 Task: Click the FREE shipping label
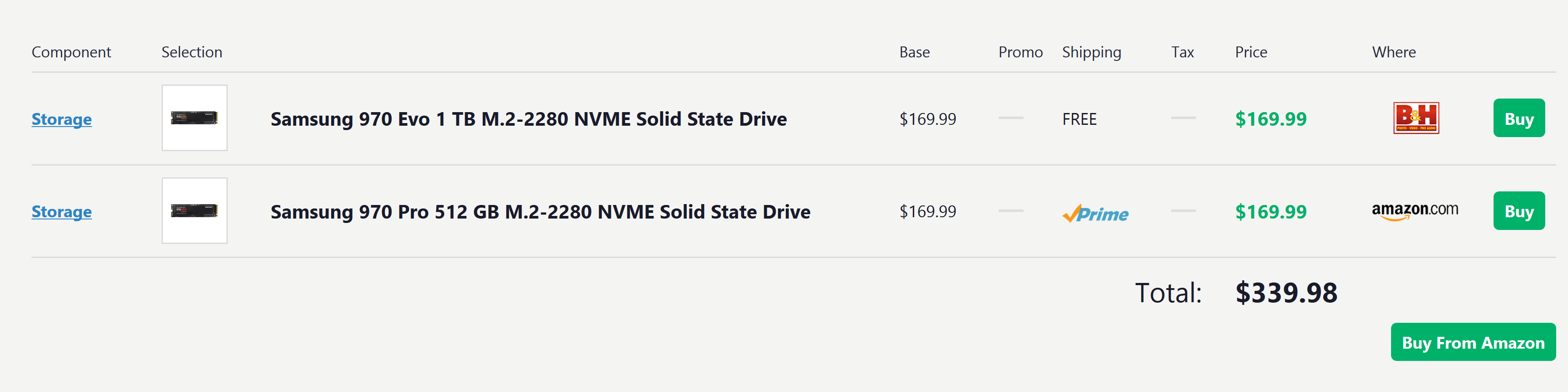tap(1079, 119)
